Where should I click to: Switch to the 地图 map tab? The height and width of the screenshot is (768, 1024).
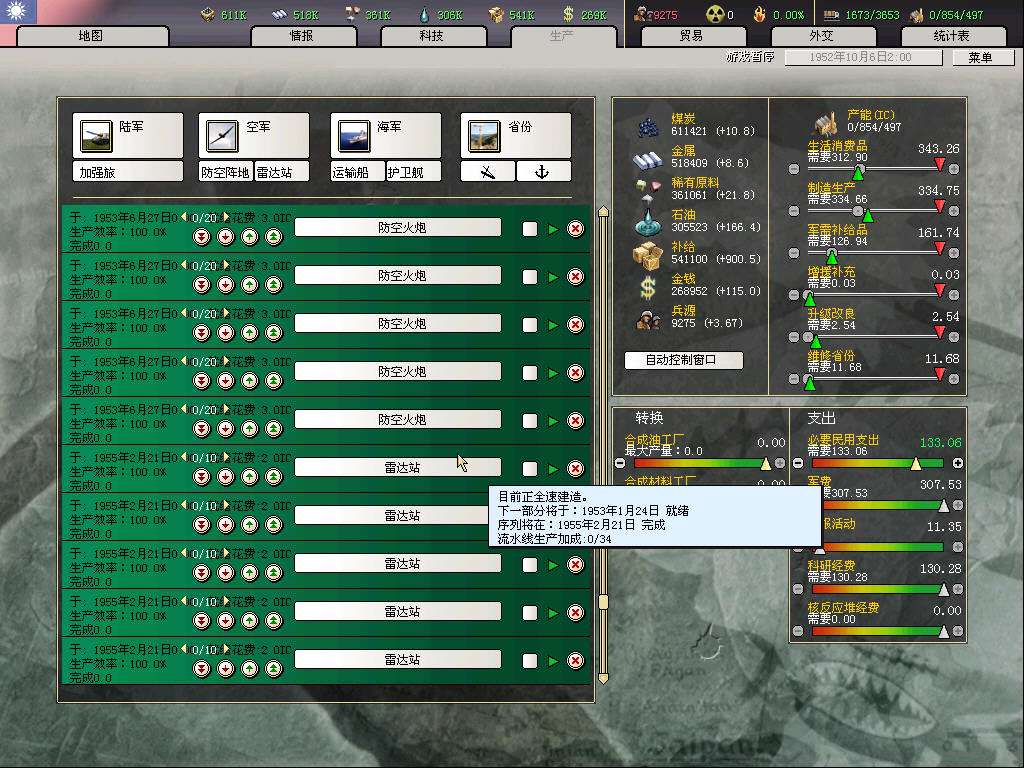[x=91, y=36]
